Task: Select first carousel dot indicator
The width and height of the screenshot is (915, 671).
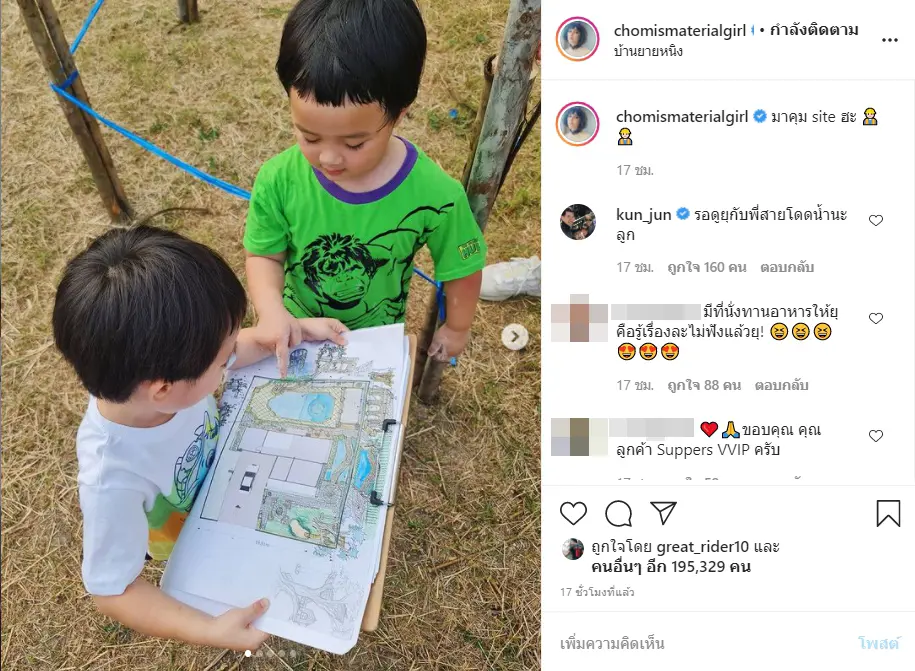Action: click(x=248, y=653)
